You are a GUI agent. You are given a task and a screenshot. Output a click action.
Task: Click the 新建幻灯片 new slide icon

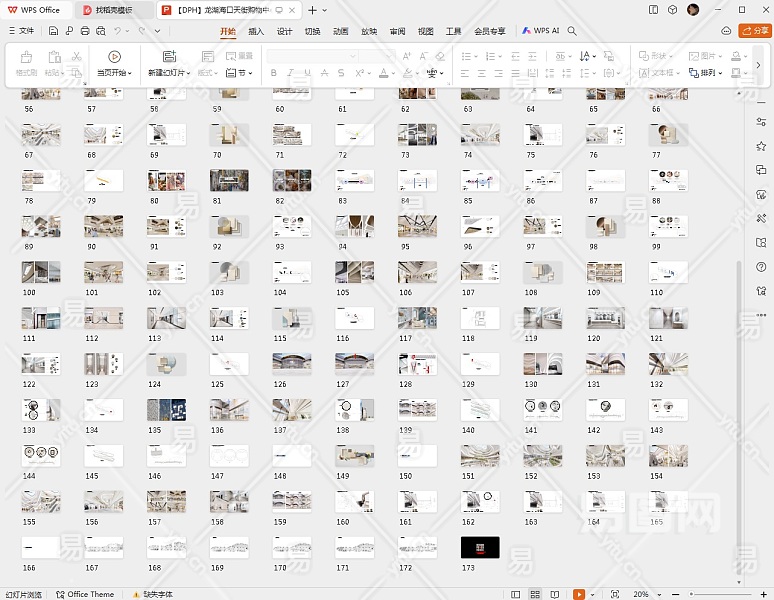168,57
